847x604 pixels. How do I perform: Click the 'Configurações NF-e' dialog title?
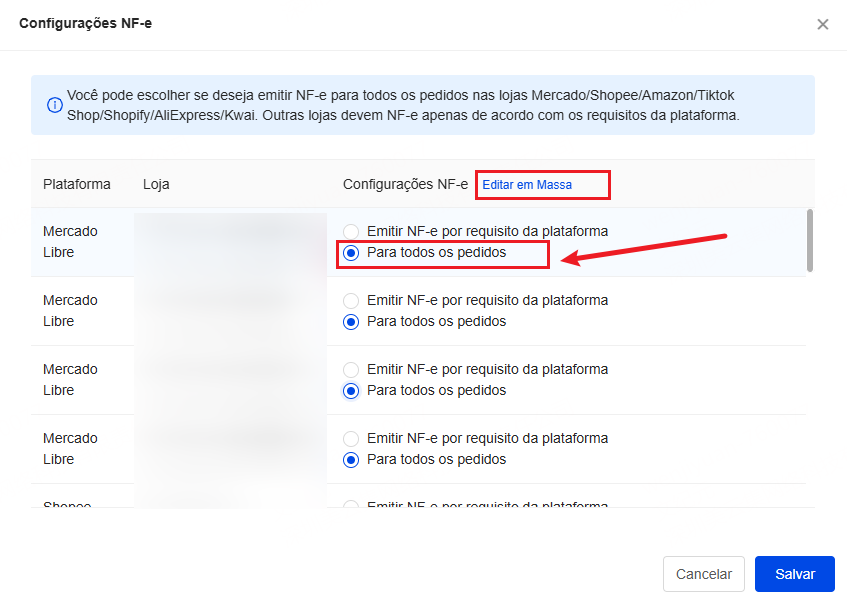[85, 23]
